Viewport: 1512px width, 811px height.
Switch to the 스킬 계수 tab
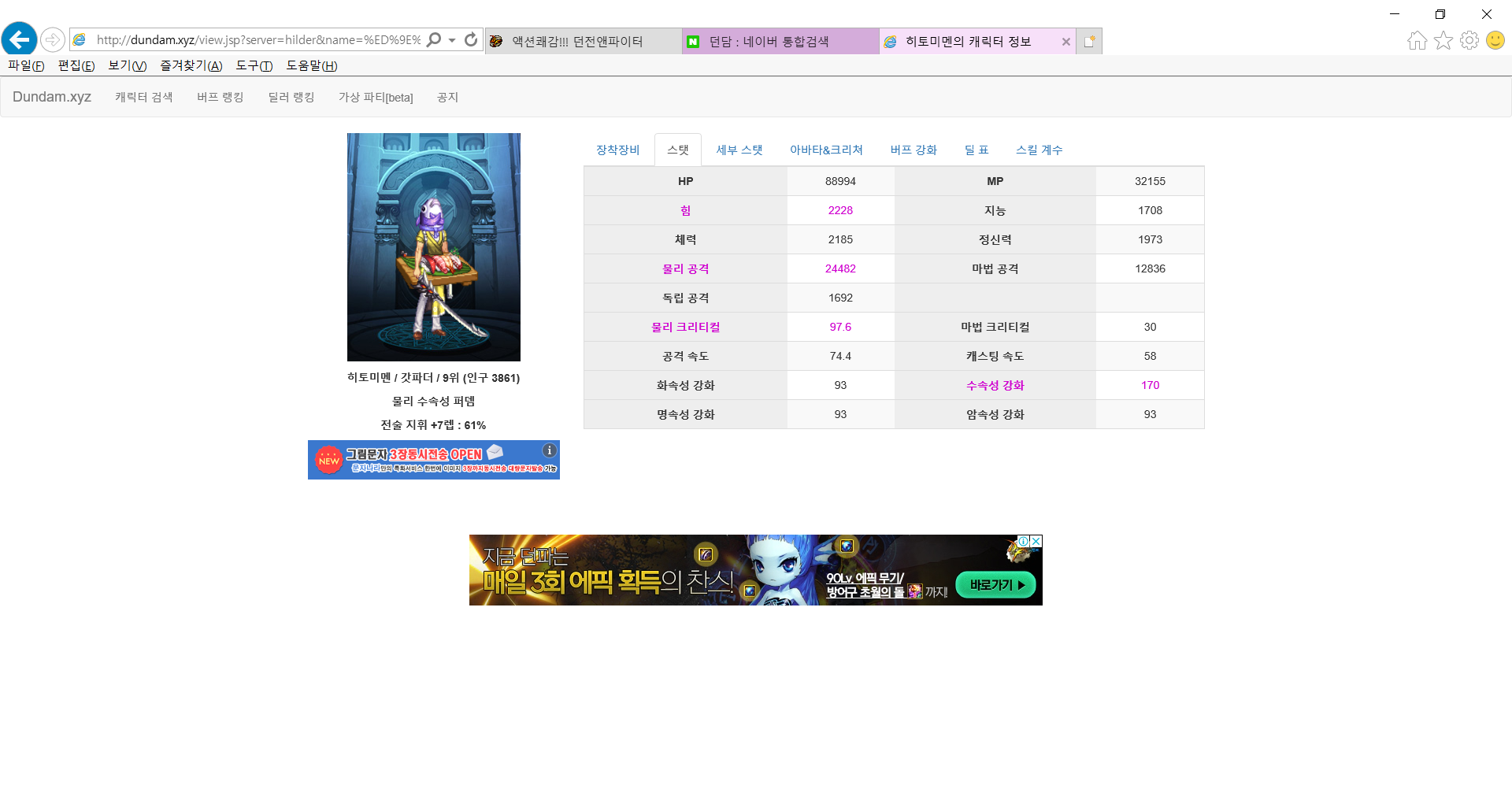[1039, 150]
